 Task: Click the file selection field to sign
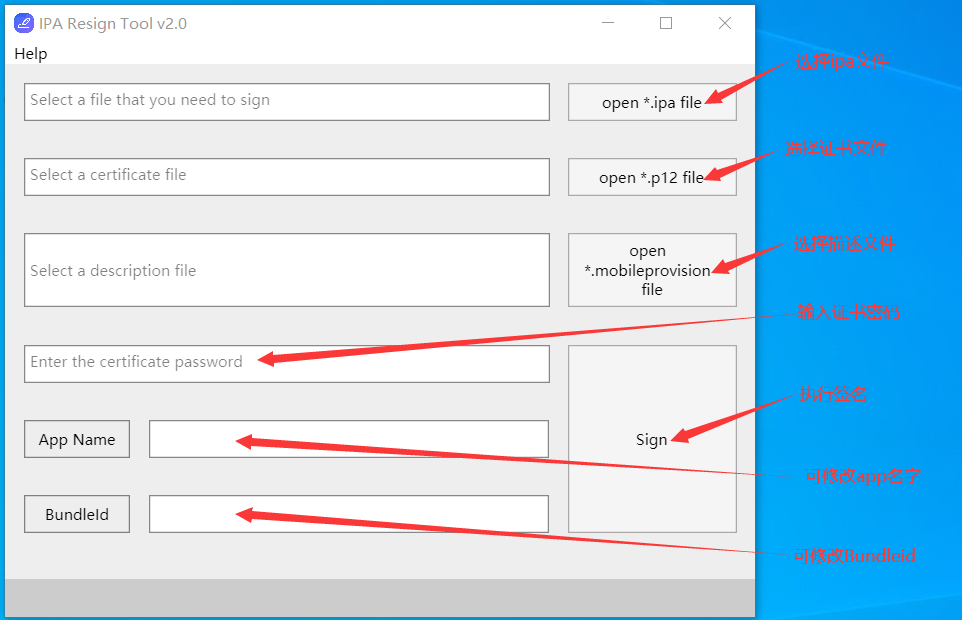pos(287,101)
